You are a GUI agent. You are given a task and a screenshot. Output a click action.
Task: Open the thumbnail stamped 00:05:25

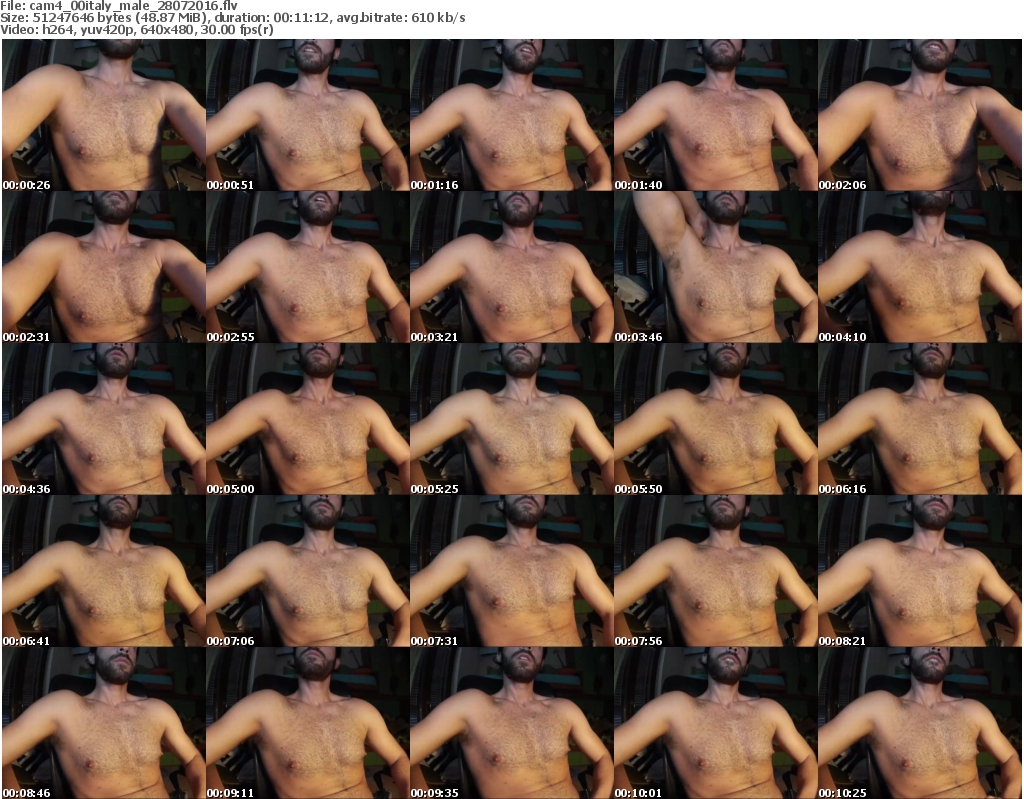click(511, 419)
